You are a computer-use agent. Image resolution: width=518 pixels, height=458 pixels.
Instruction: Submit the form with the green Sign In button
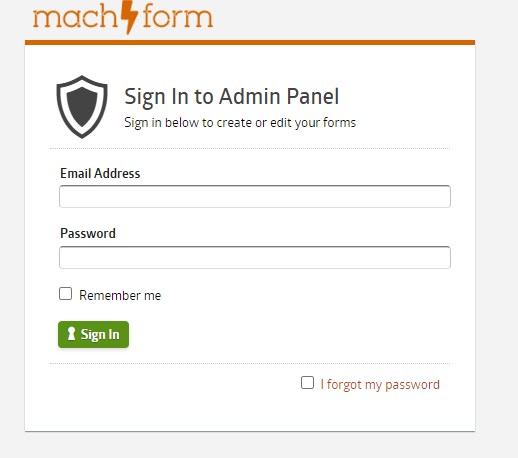[x=93, y=334]
